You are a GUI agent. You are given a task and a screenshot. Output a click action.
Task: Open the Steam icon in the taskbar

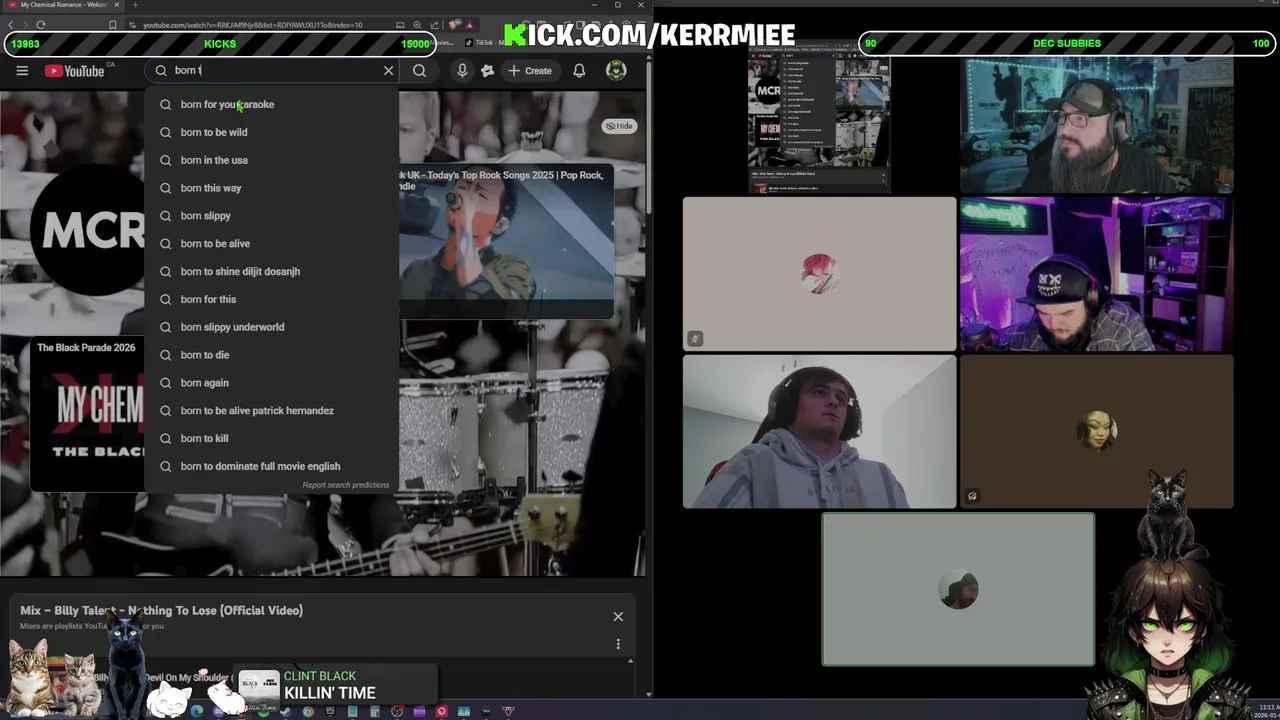pyautogui.click(x=286, y=711)
